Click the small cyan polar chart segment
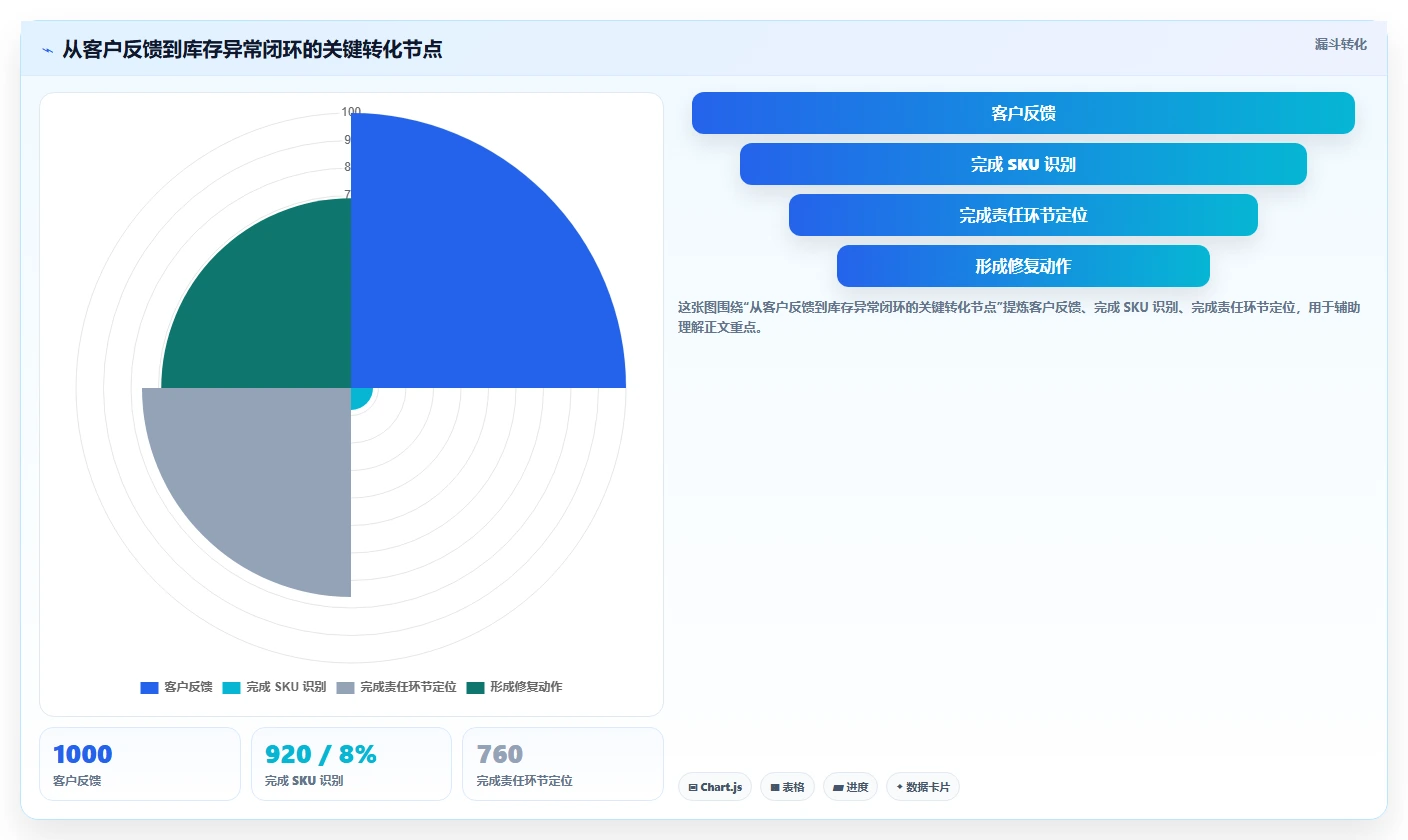Image resolution: width=1408 pixels, height=840 pixels. [360, 397]
